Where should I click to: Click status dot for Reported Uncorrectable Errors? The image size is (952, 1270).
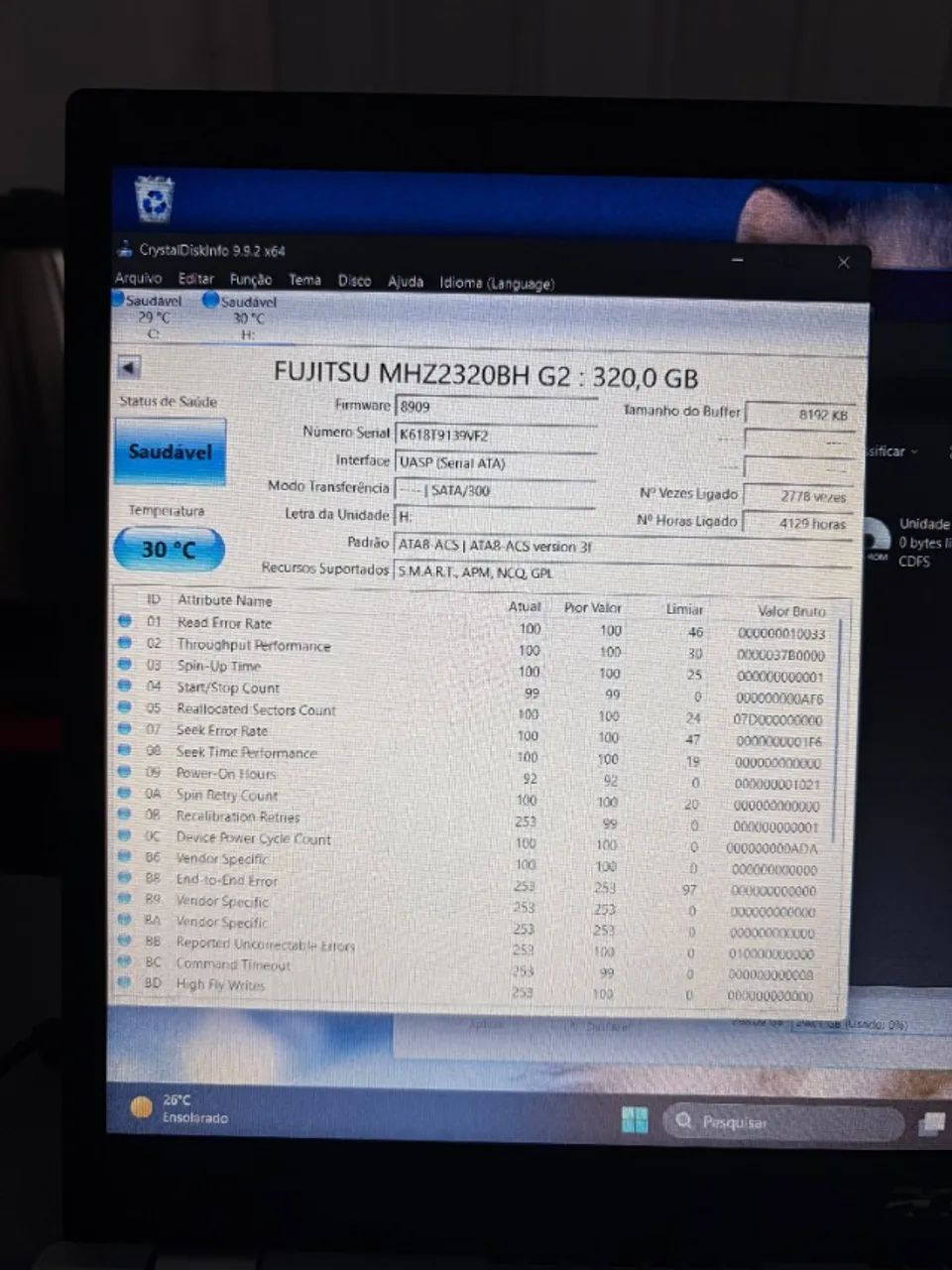click(x=125, y=940)
